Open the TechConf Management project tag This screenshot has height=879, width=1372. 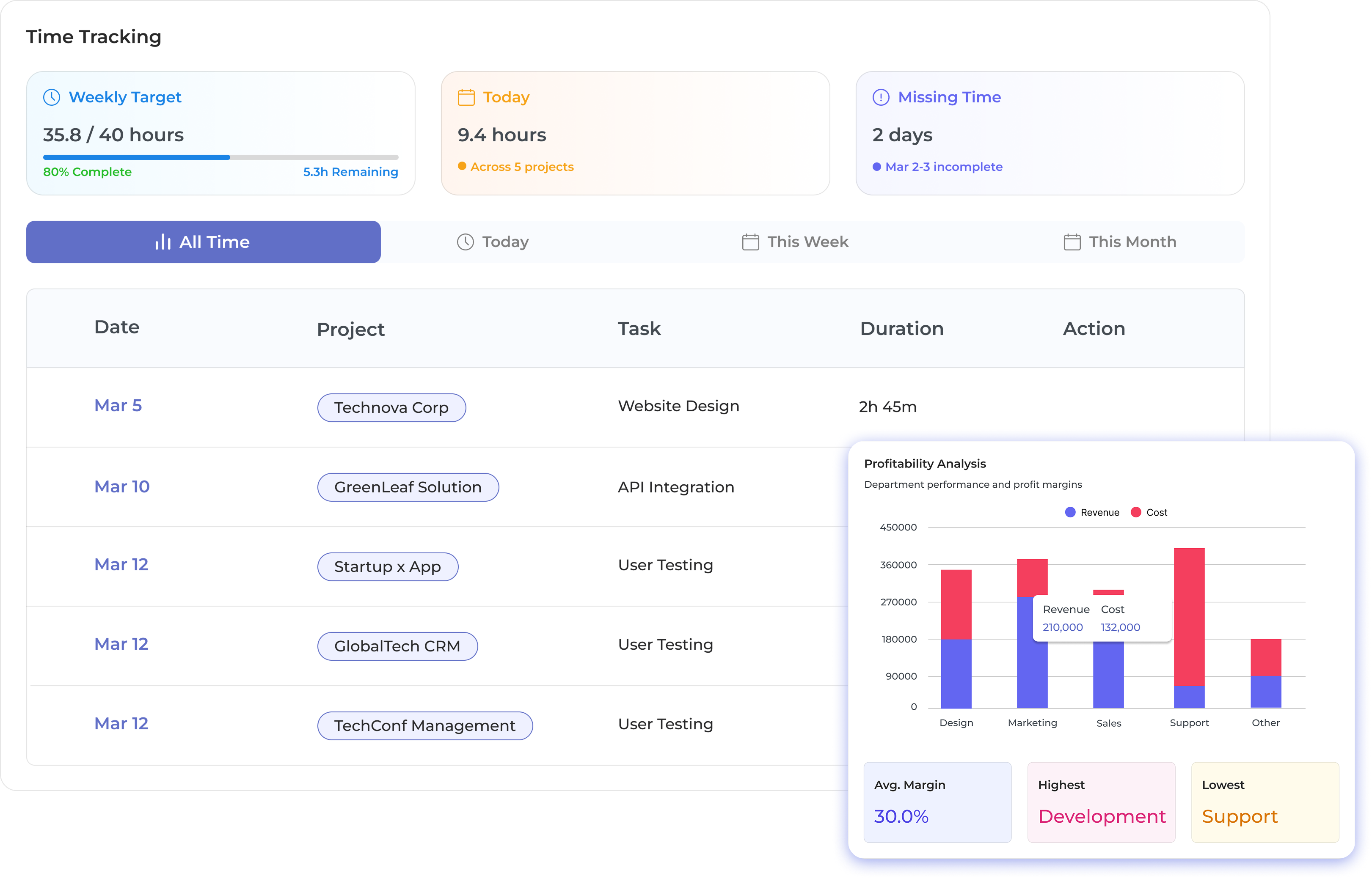[x=425, y=725]
